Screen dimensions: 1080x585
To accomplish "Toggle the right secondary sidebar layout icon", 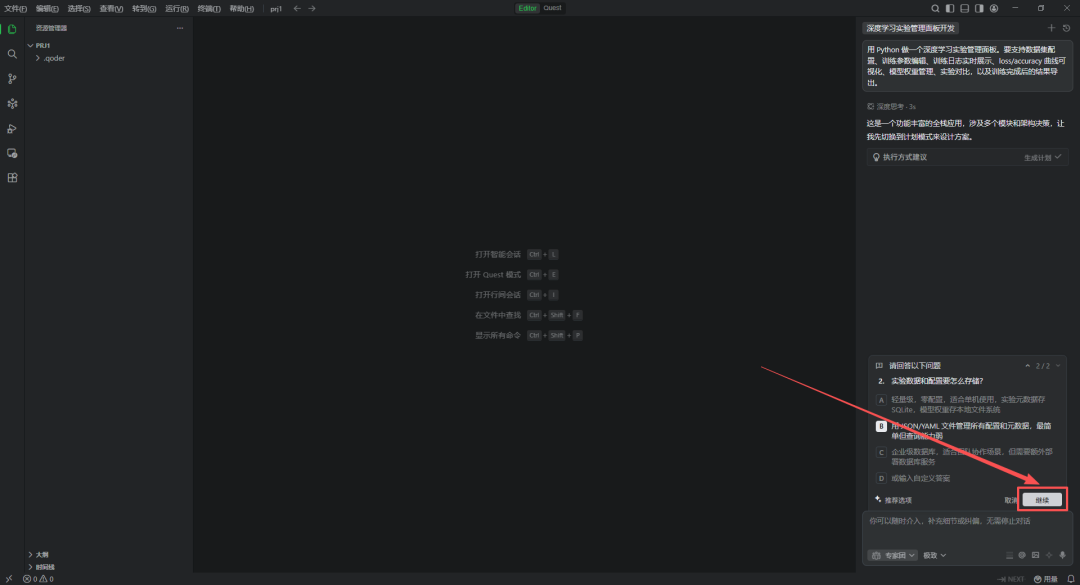I will pos(978,8).
